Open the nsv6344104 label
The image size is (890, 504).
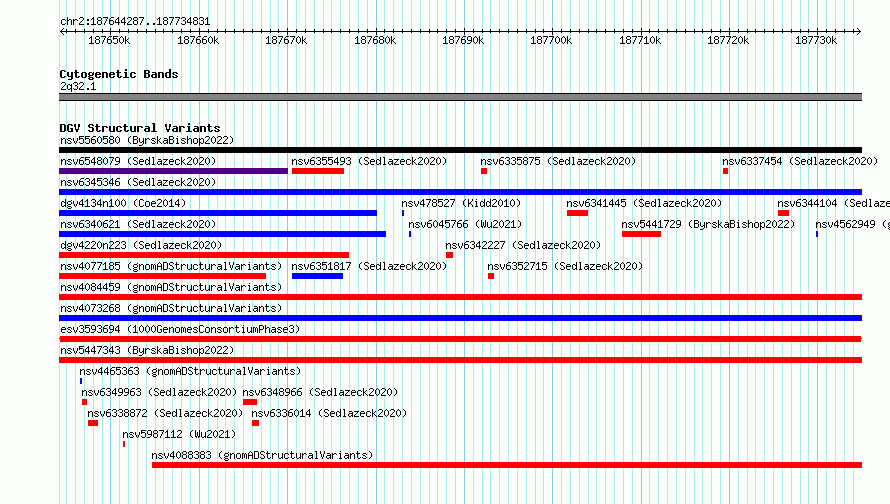[x=833, y=203]
